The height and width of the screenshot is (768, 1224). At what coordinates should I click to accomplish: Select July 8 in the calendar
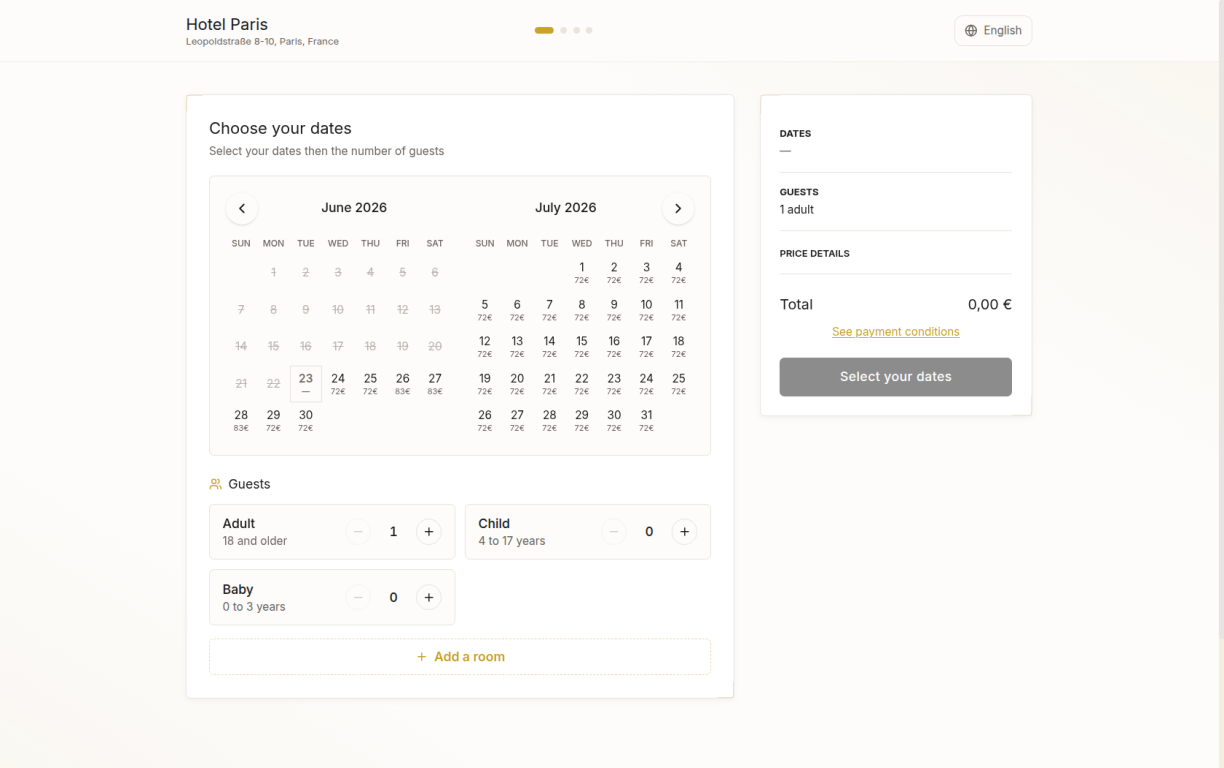tap(582, 310)
